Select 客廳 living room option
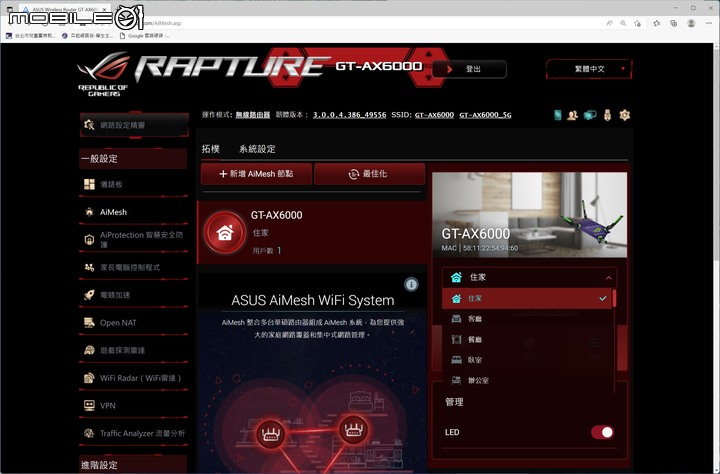The width and height of the screenshot is (720, 474). click(x=527, y=319)
